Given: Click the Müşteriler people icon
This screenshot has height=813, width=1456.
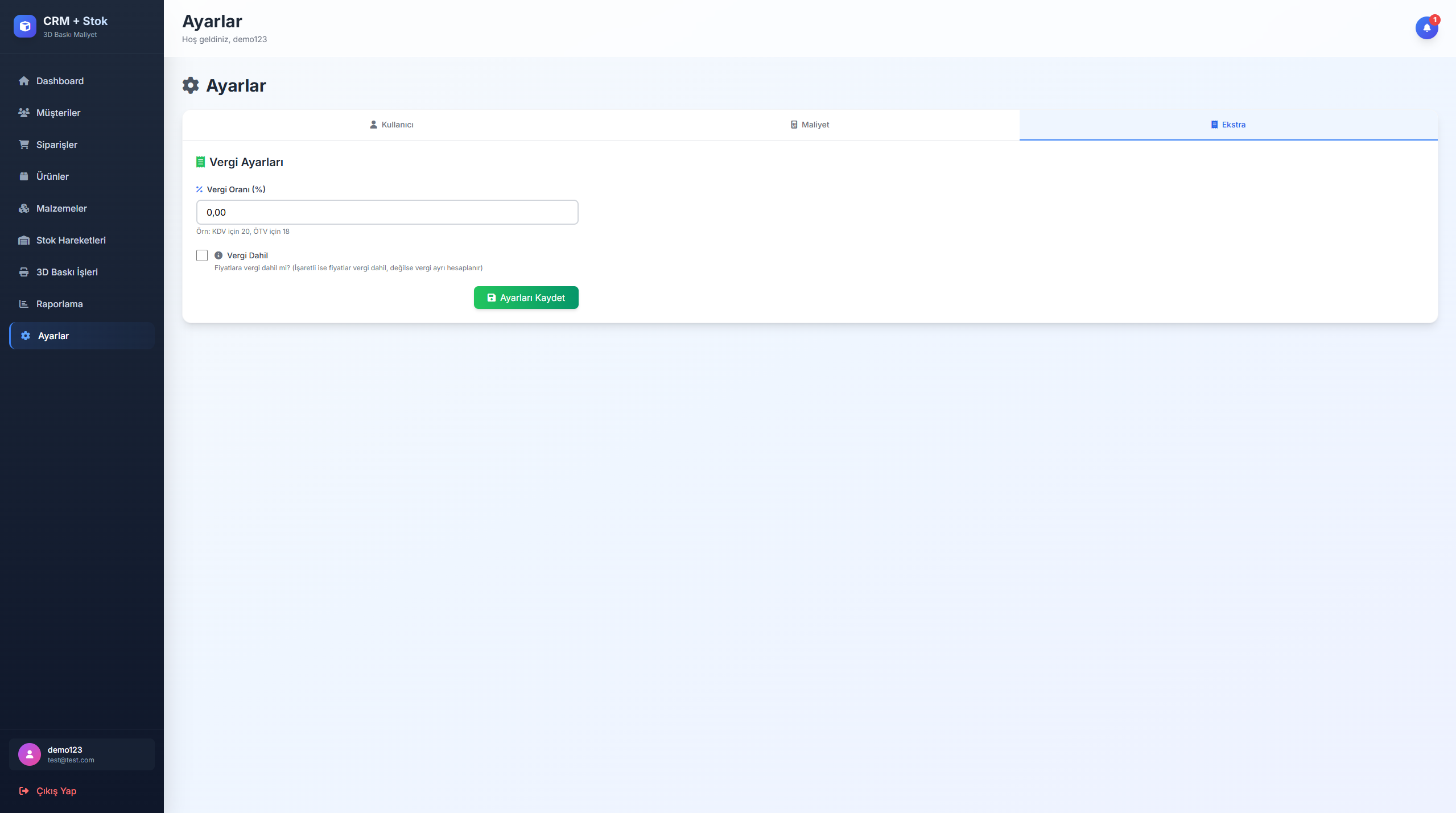Looking at the screenshot, I should (24, 113).
